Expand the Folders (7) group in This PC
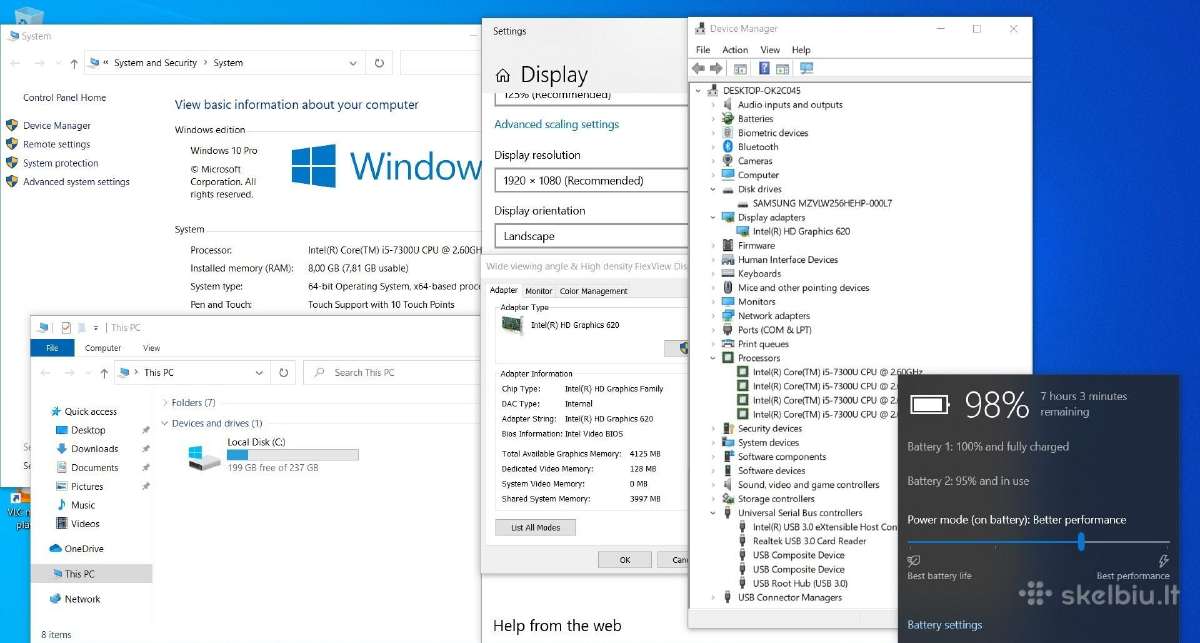 coord(165,403)
